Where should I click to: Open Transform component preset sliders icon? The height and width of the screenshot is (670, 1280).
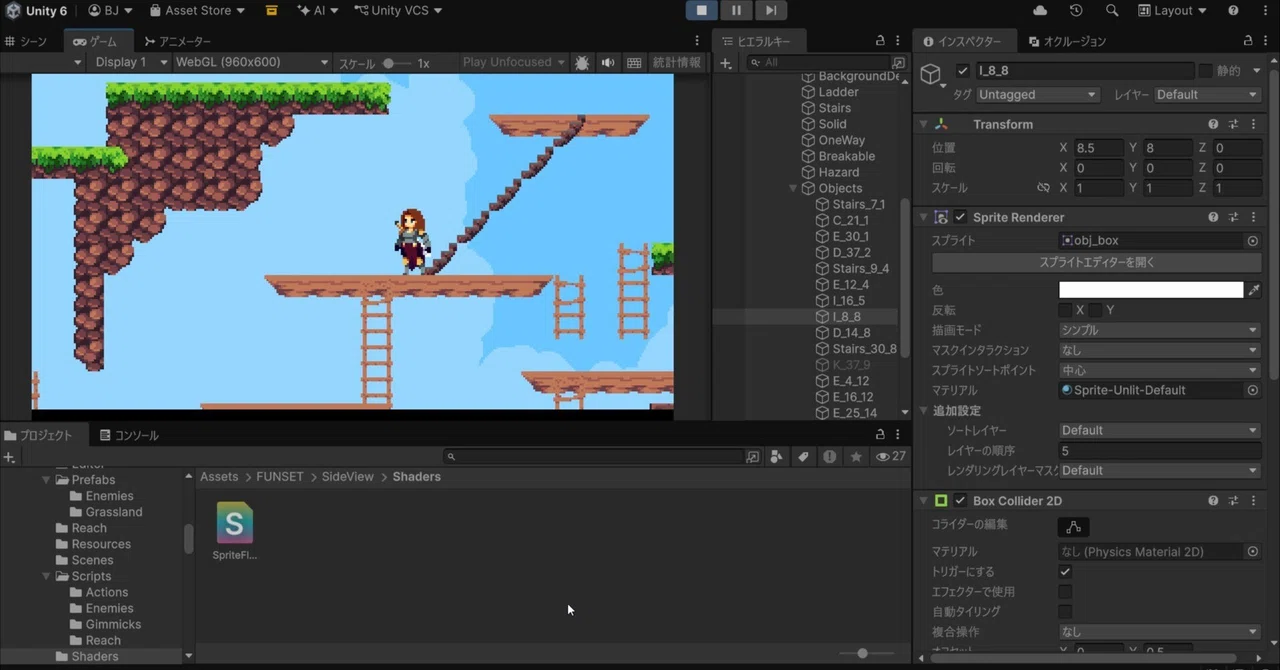tap(1233, 124)
